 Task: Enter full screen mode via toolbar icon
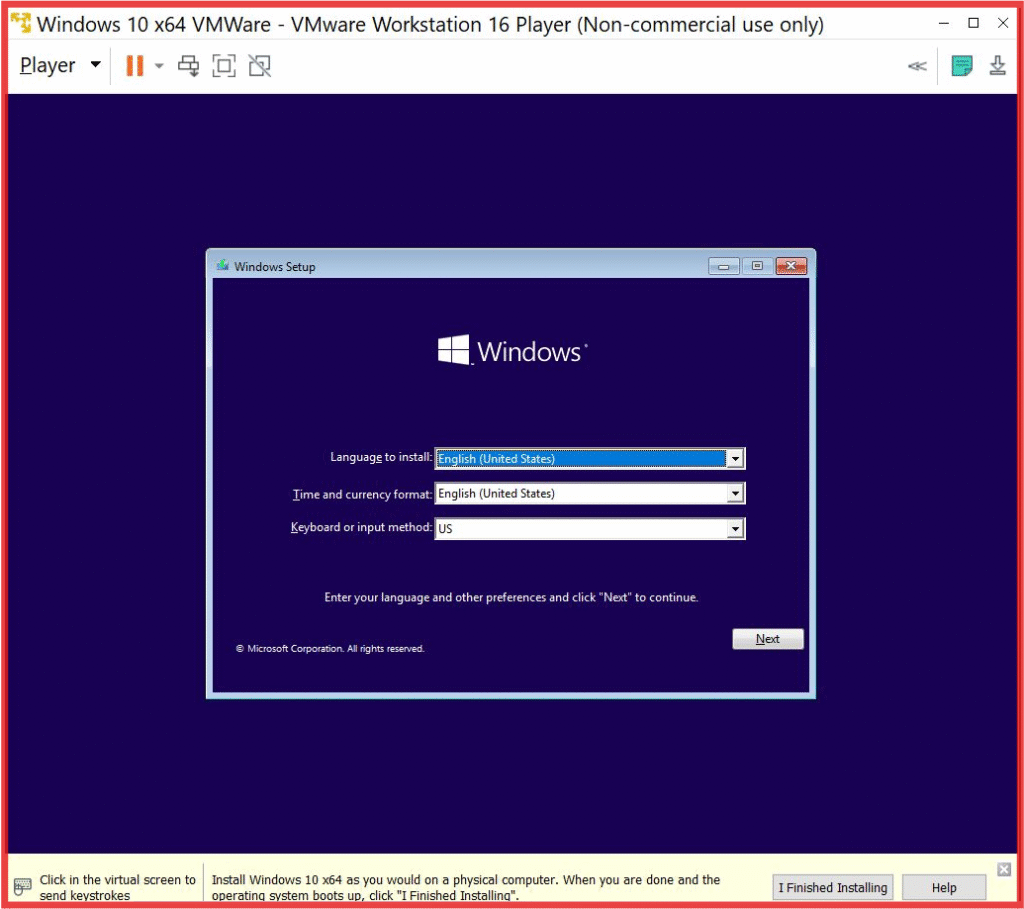point(224,66)
